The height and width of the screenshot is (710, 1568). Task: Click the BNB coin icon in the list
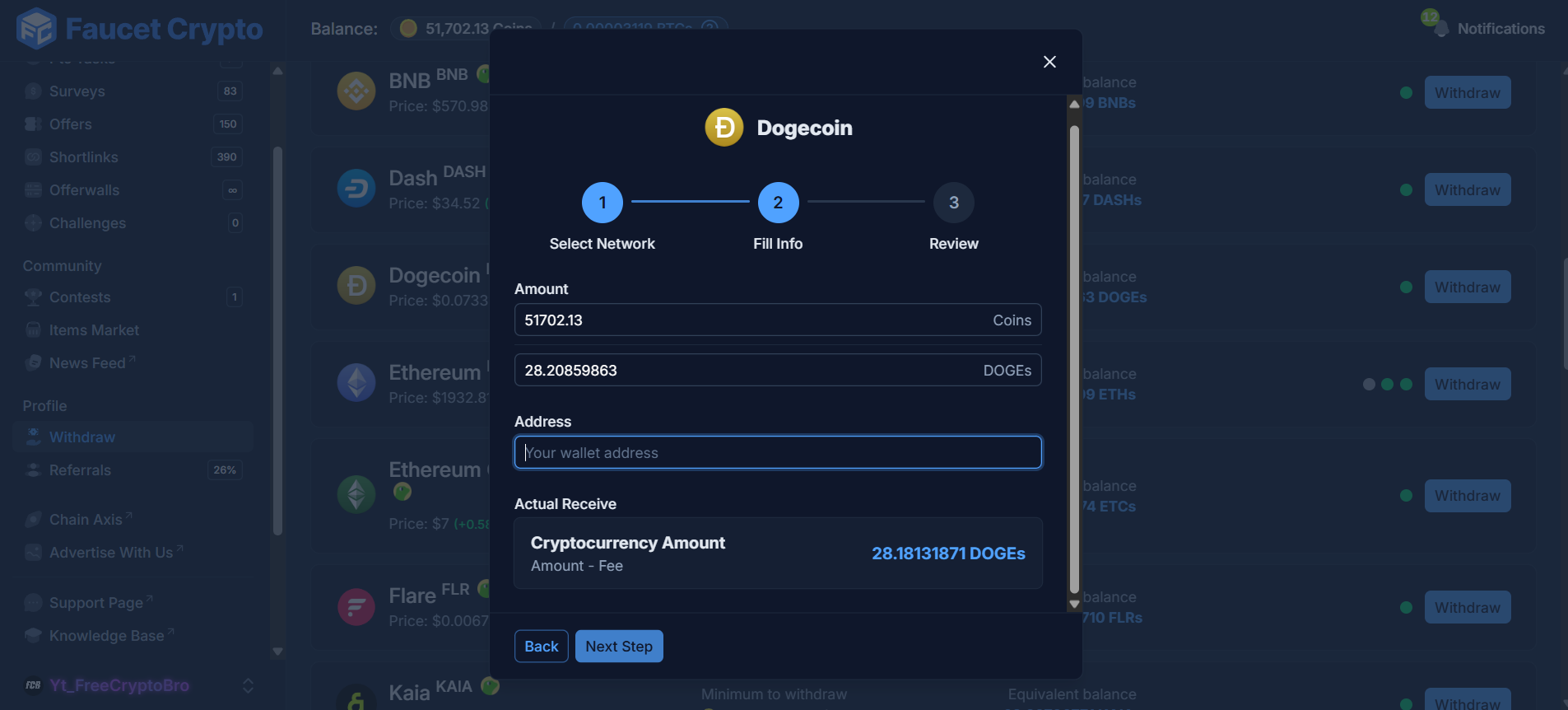[356, 91]
